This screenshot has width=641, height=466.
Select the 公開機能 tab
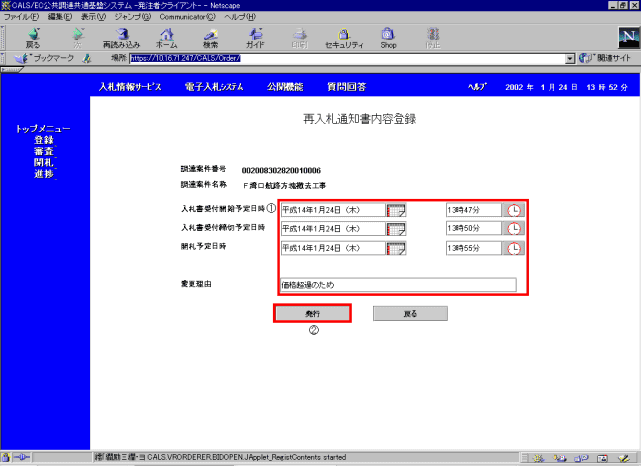(x=285, y=87)
